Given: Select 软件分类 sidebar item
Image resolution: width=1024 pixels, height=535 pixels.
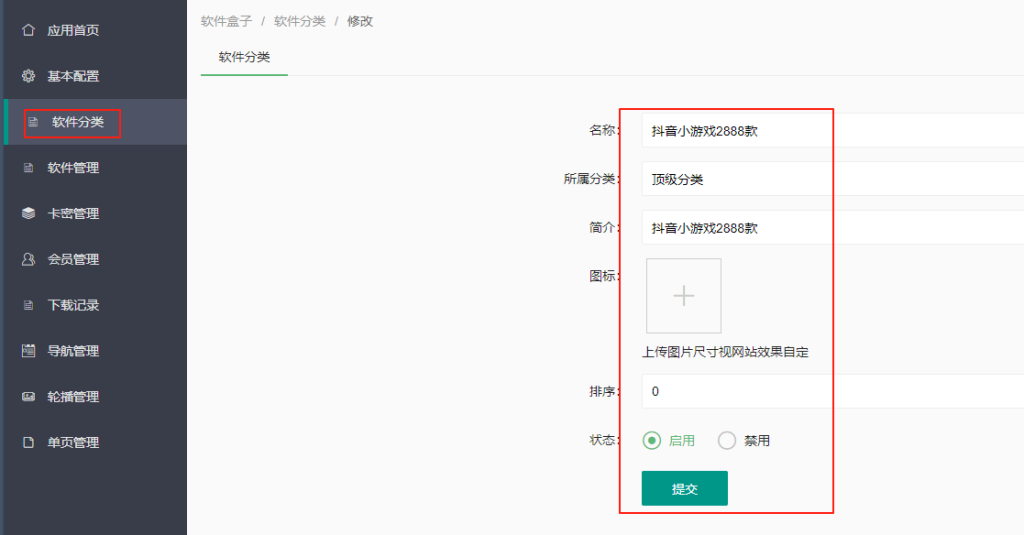Looking at the screenshot, I should (95, 122).
